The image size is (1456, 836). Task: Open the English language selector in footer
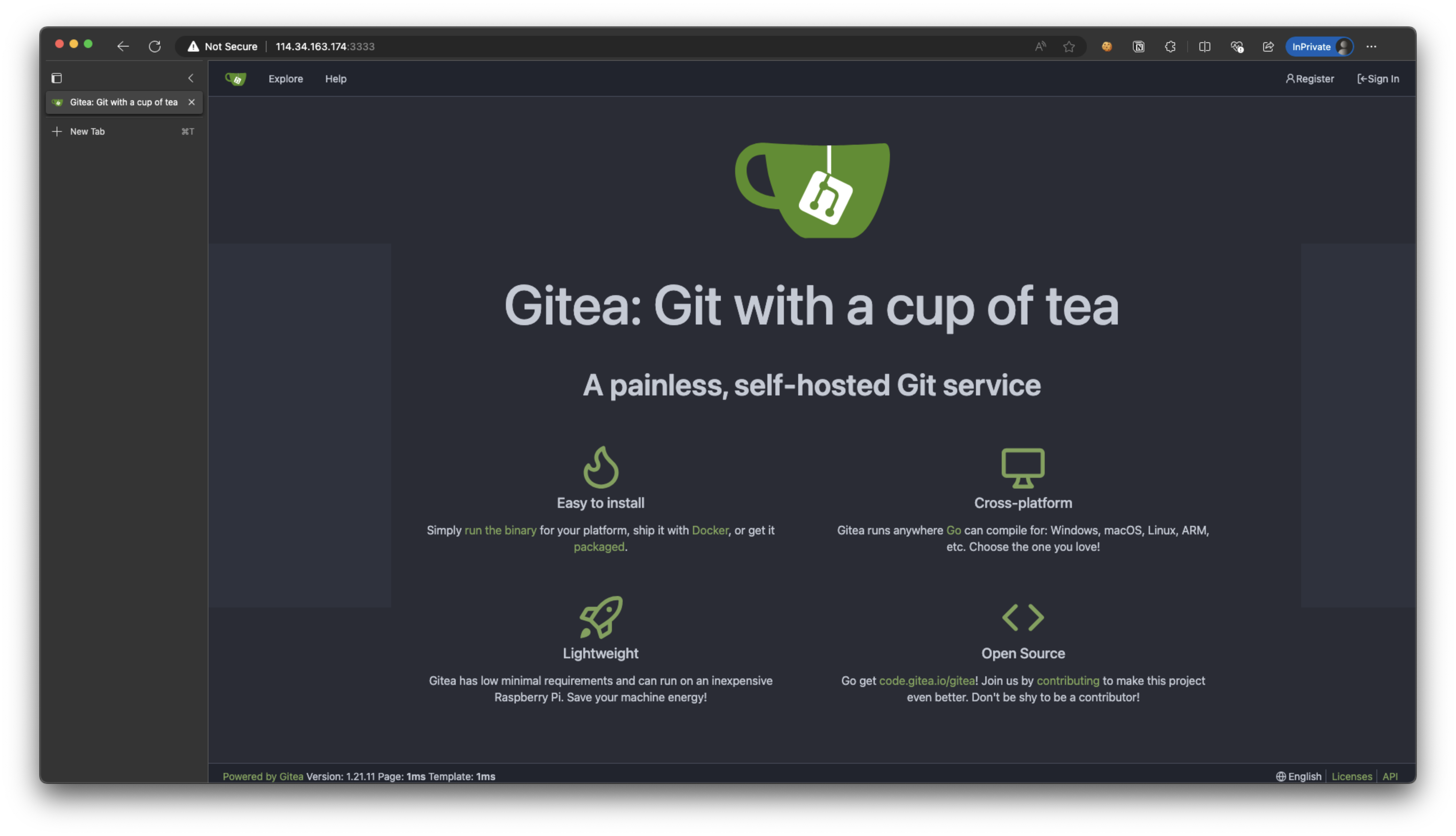pyautogui.click(x=1299, y=776)
